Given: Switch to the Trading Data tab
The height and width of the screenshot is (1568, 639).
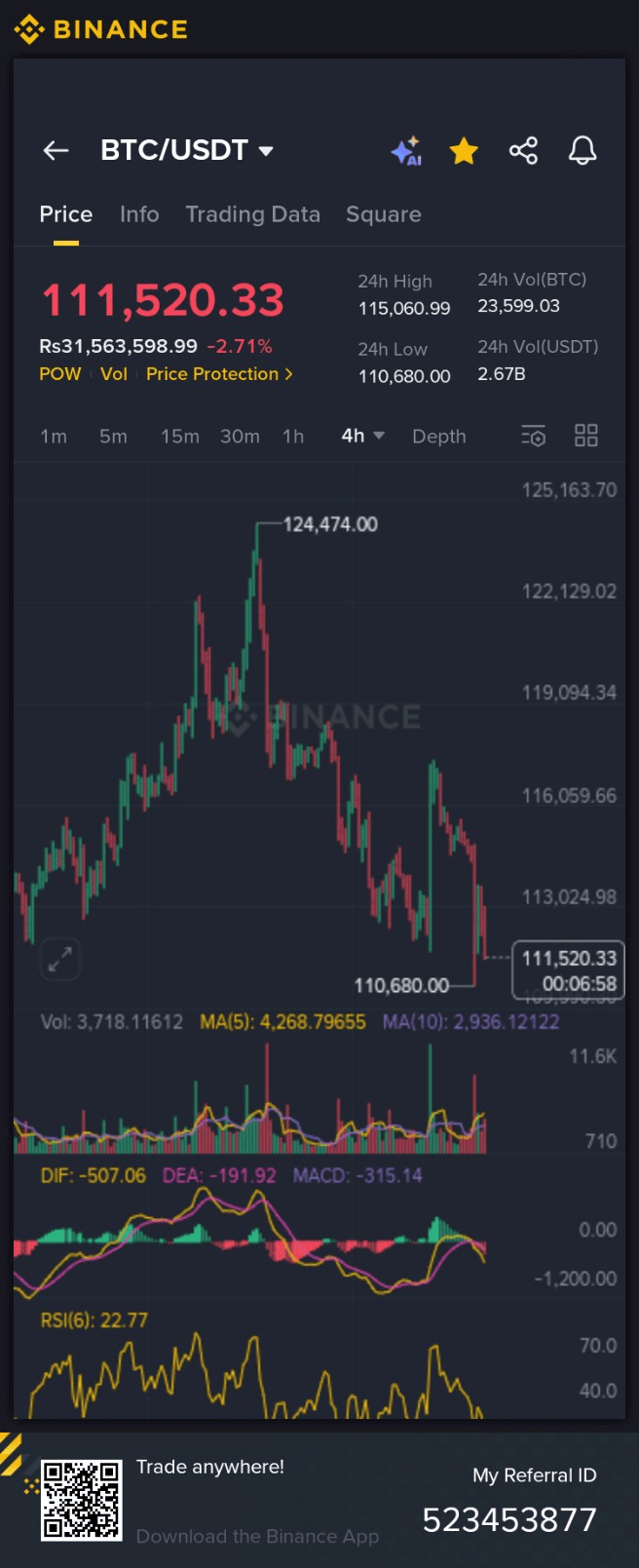Looking at the screenshot, I should (x=253, y=214).
